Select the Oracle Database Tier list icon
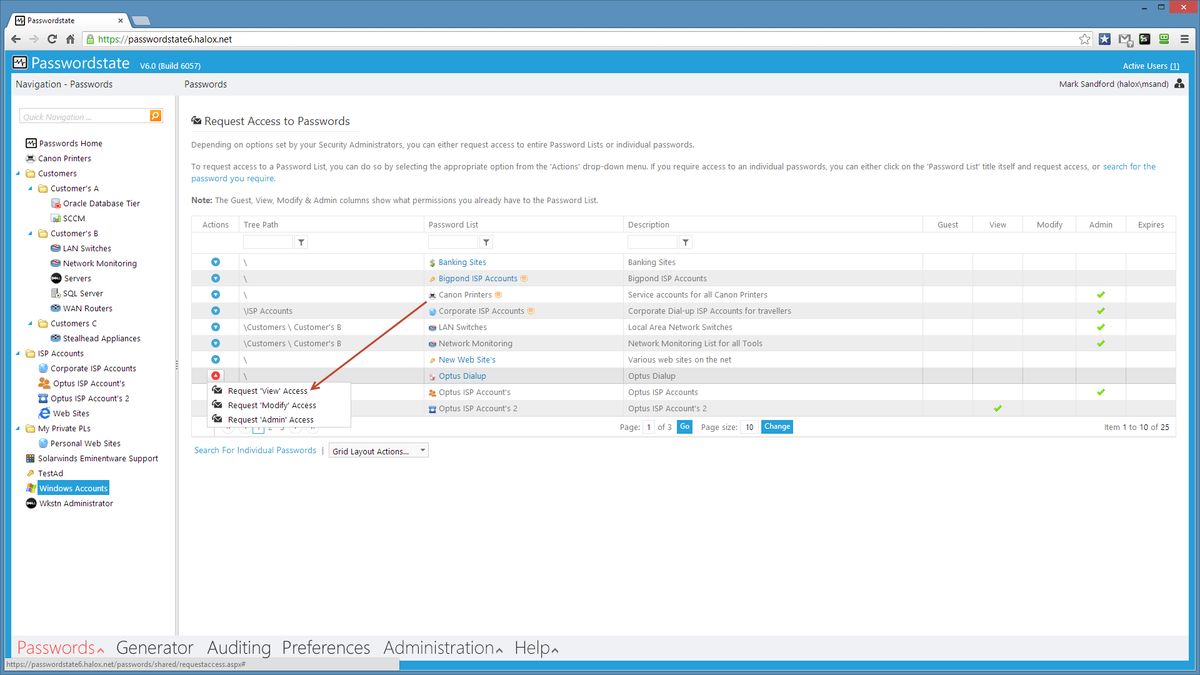1200x675 pixels. pos(57,203)
